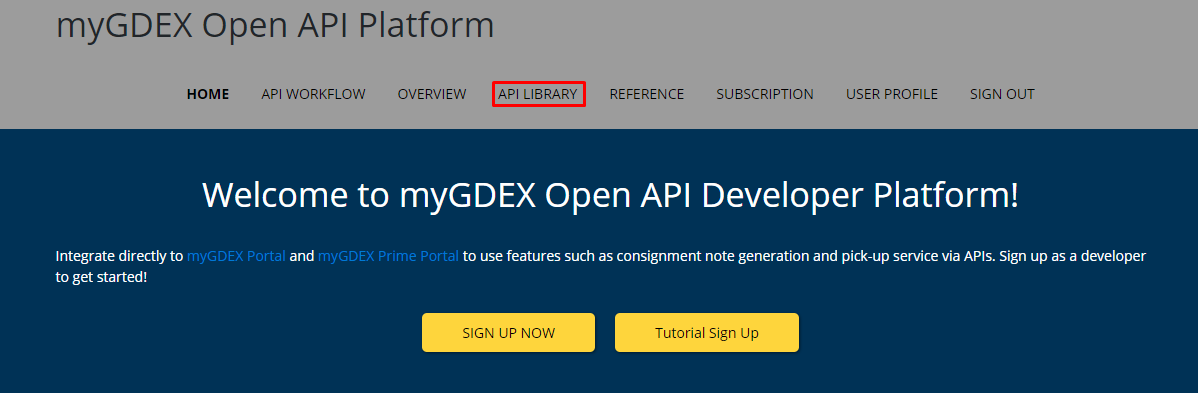Click SIGN OUT in navigation
Image resolution: width=1198 pixels, height=393 pixels.
coord(1002,94)
